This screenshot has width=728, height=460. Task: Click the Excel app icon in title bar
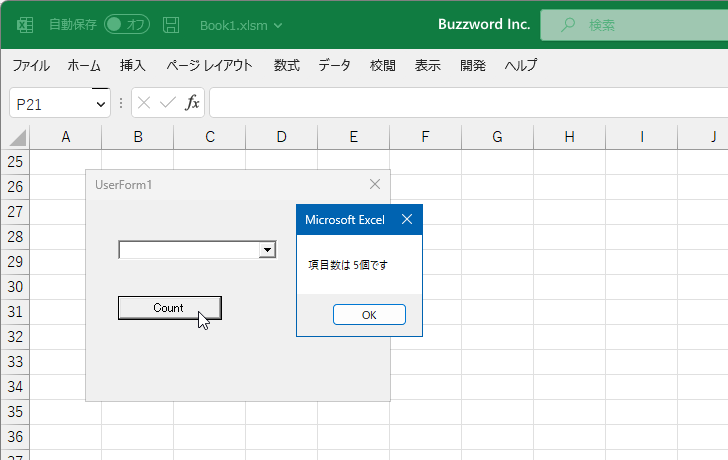[25, 25]
